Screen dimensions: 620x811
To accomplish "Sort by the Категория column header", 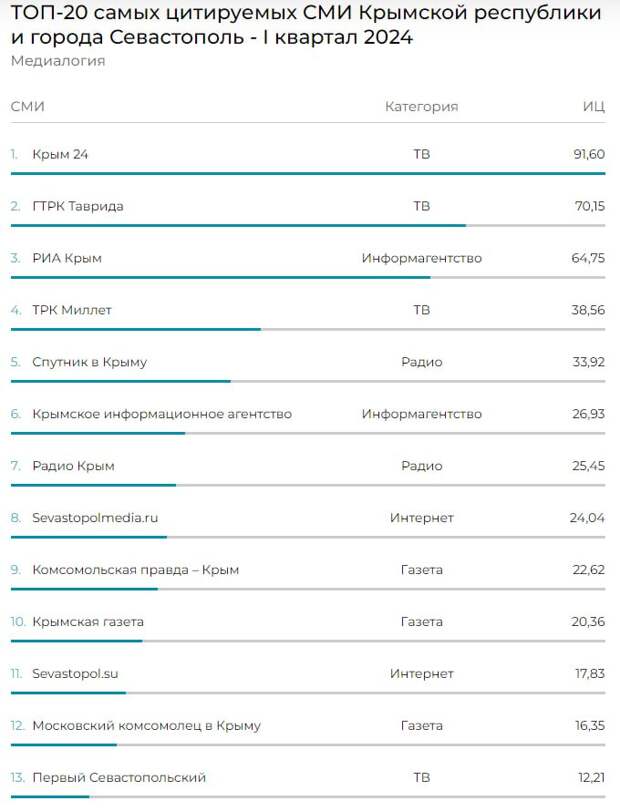I will click(421, 107).
